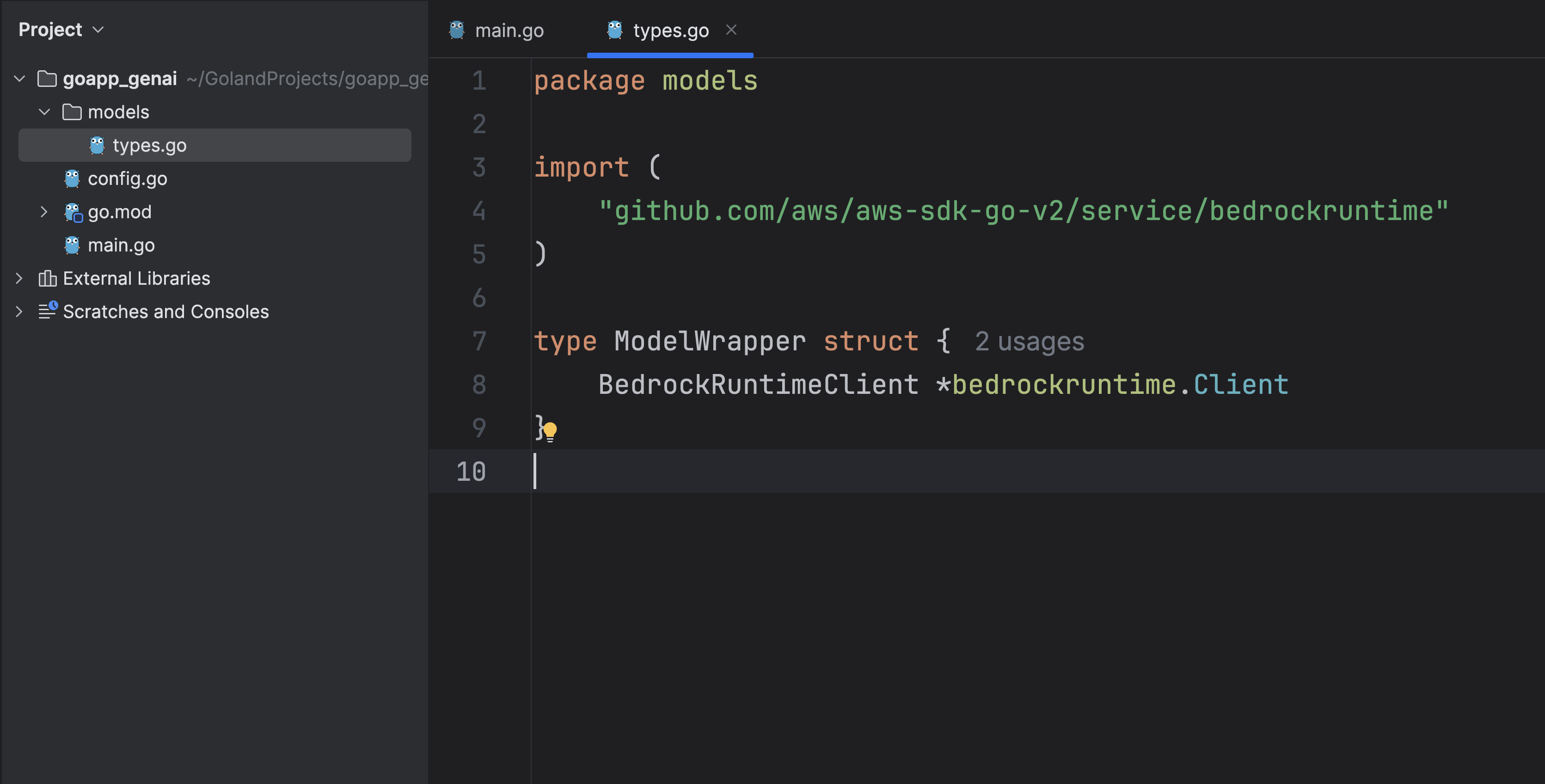1545x784 pixels.
Task: Collapse the models folder
Action: point(44,112)
